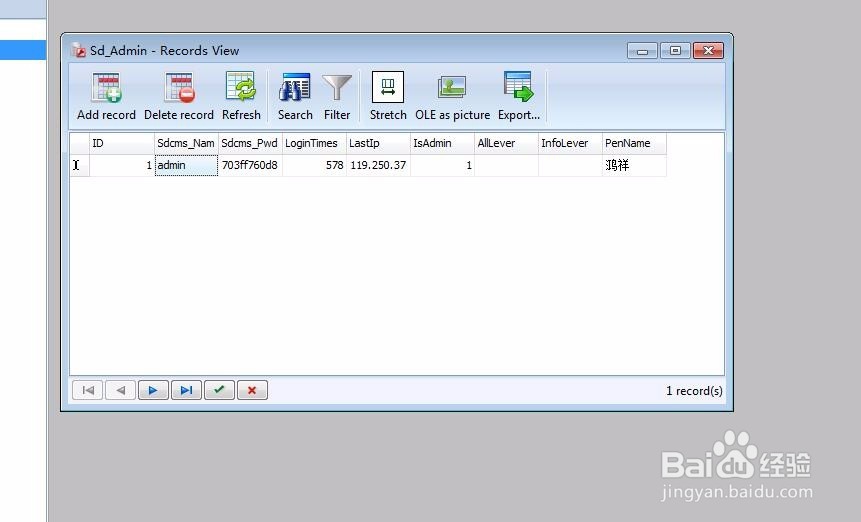
Task: Toggle OLE as picture display
Action: coord(452,97)
